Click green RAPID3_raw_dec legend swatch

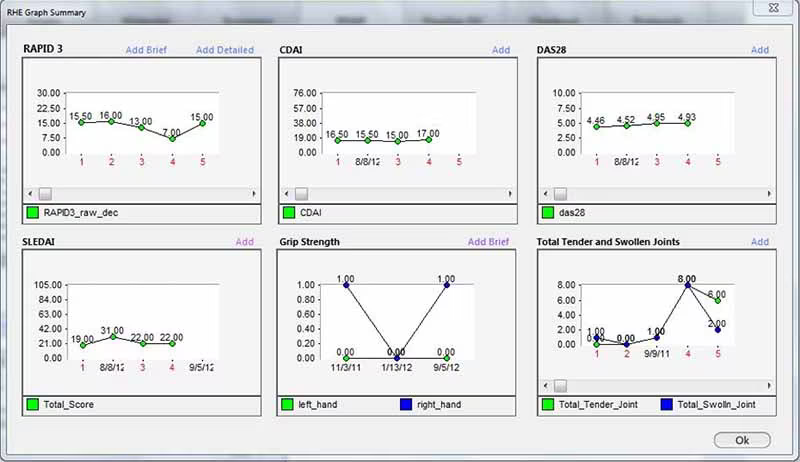33,213
